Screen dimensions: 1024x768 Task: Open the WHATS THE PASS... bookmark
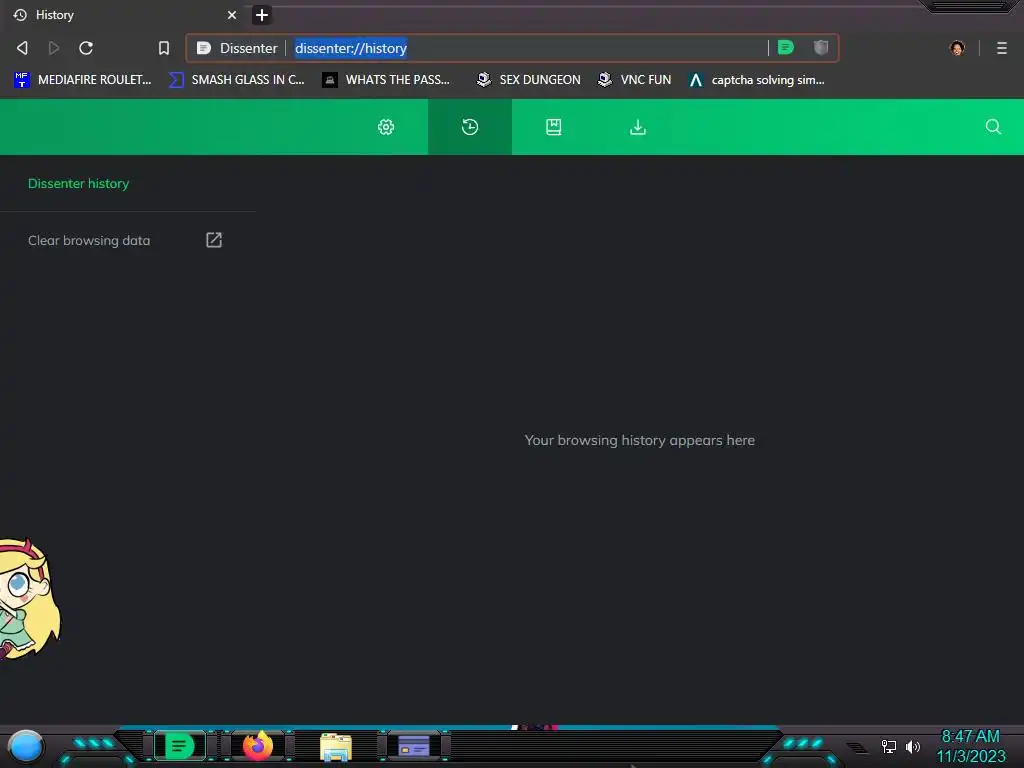tap(386, 80)
